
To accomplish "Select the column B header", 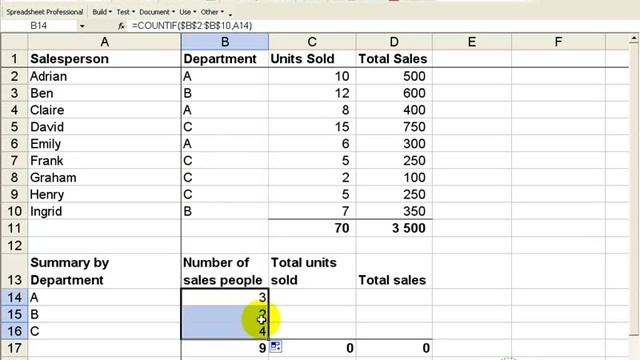I will pos(225,42).
